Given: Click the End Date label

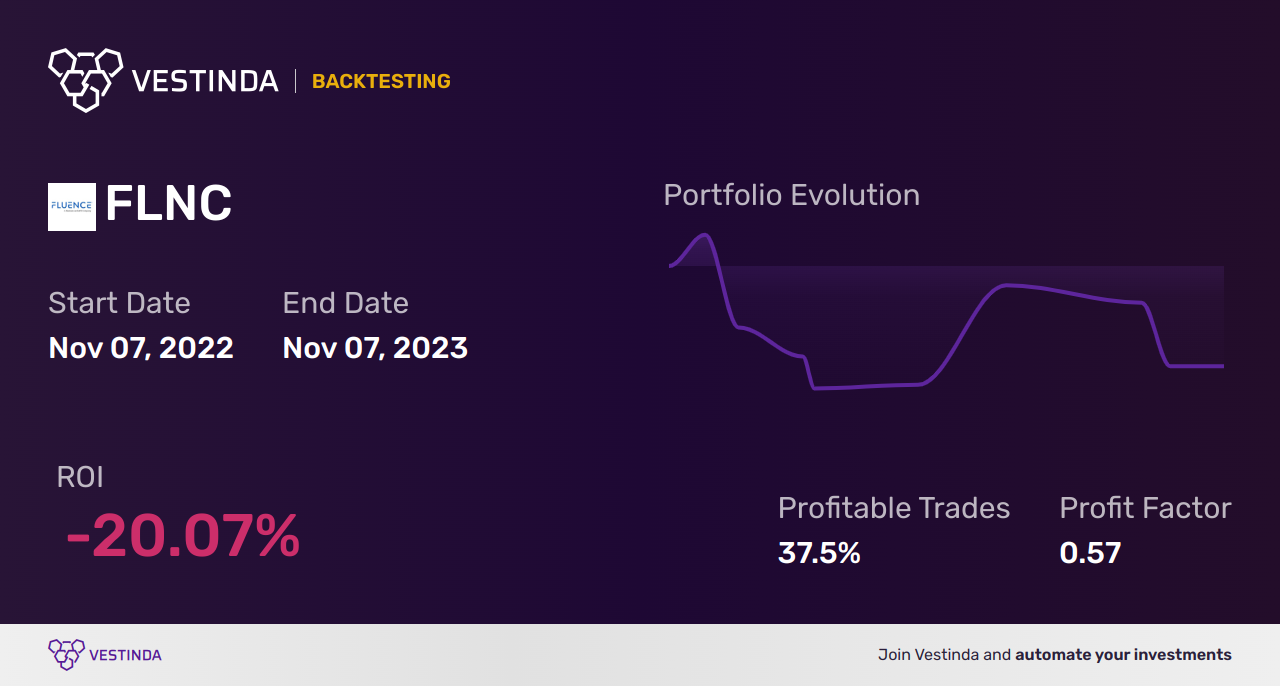Looking at the screenshot, I should click(x=345, y=303).
